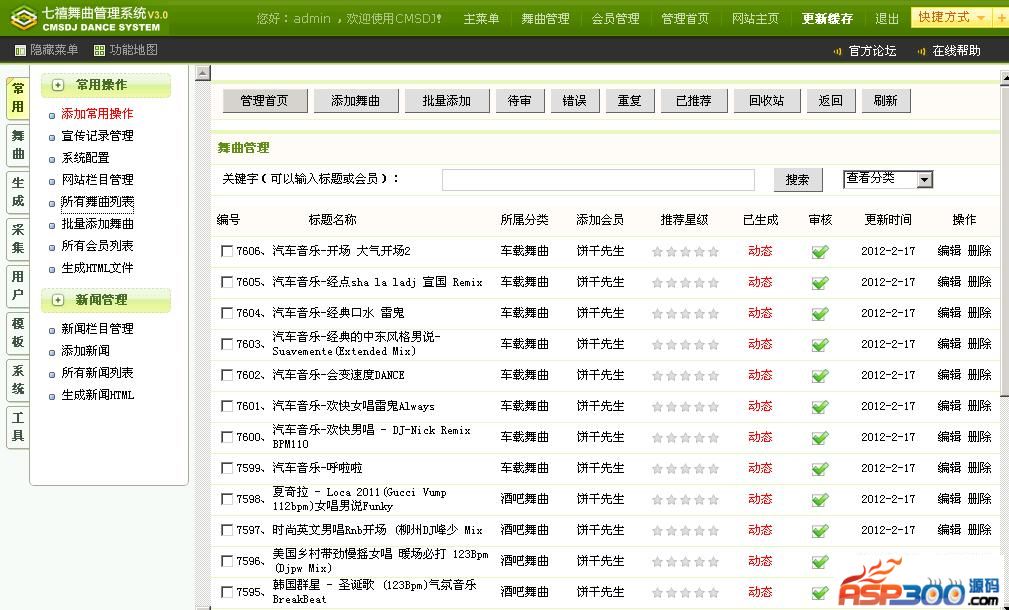Switch to the 模板 sidebar tab
This screenshot has width=1009, height=610.
pos(17,333)
